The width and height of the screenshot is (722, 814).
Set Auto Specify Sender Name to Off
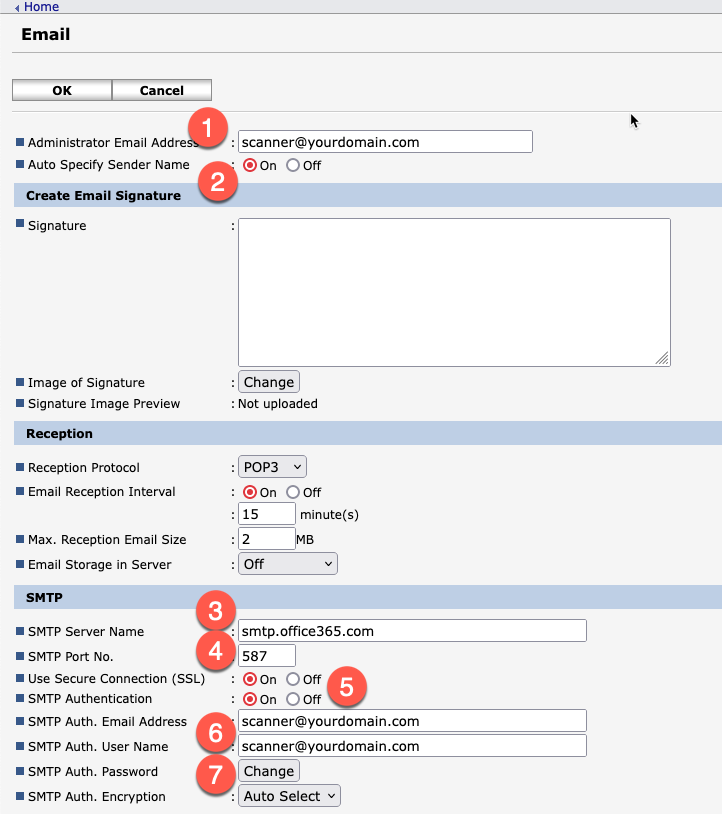coord(293,166)
